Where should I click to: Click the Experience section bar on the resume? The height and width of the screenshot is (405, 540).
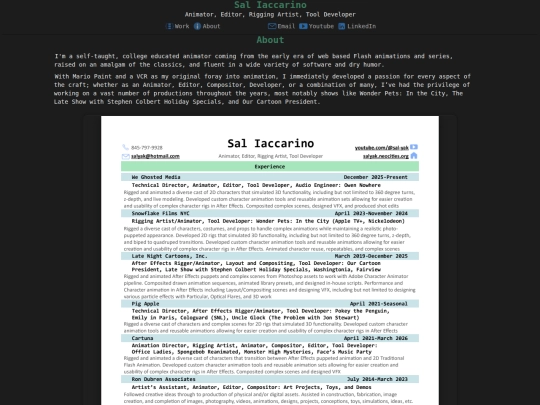pos(270,166)
